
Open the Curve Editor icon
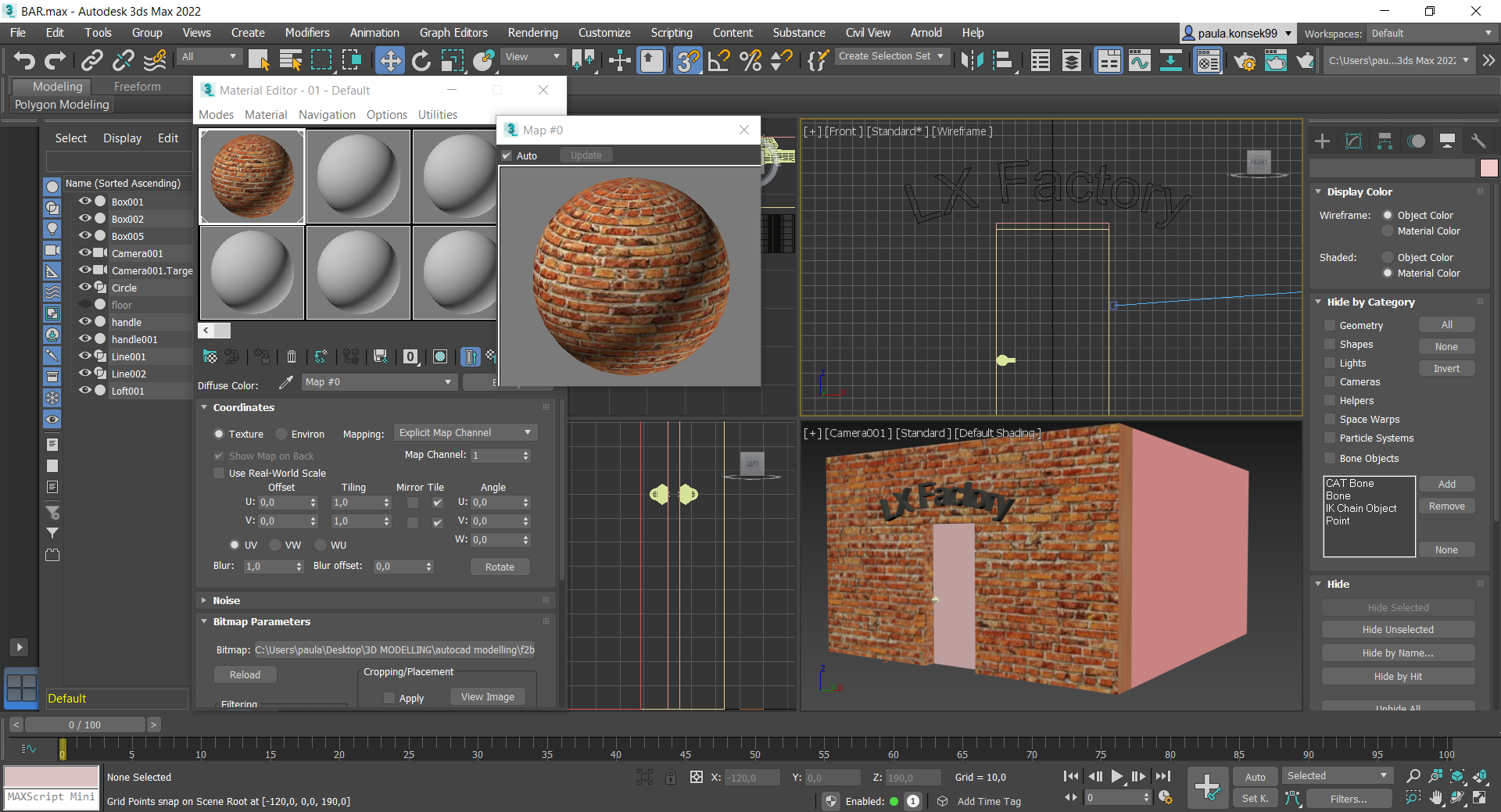tap(1139, 60)
